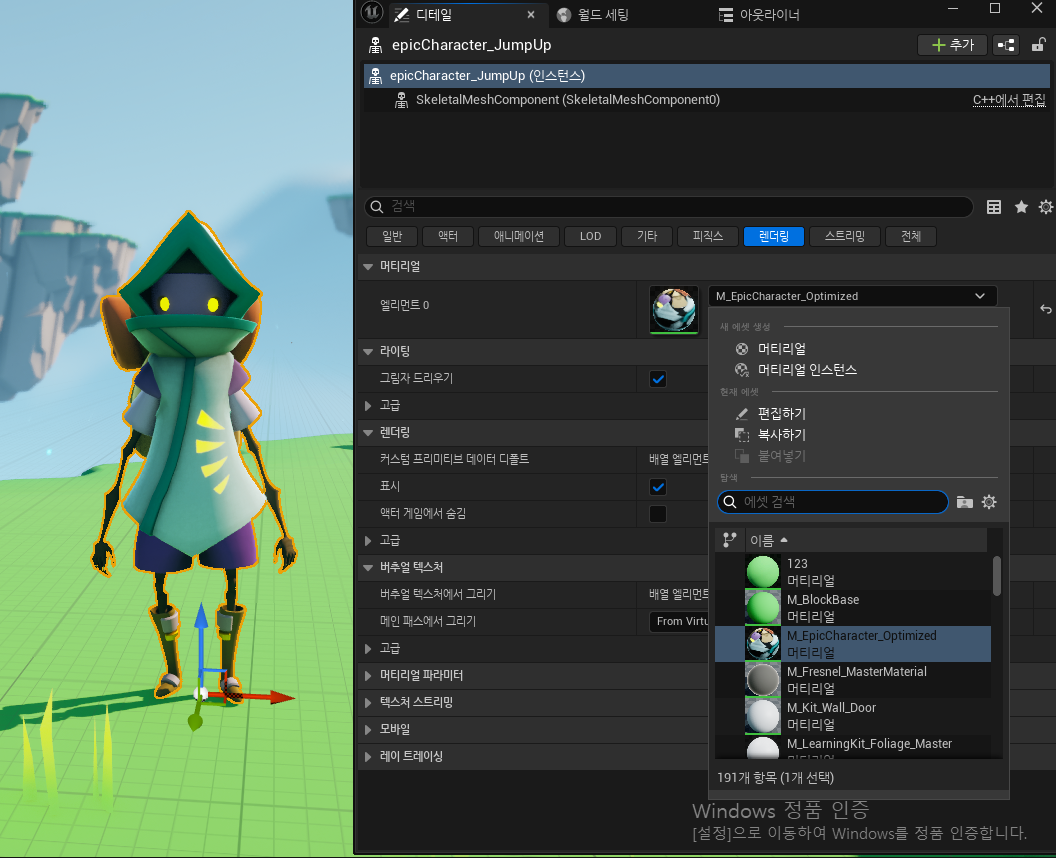Switch to the 아웃라이너 tab

(x=759, y=15)
